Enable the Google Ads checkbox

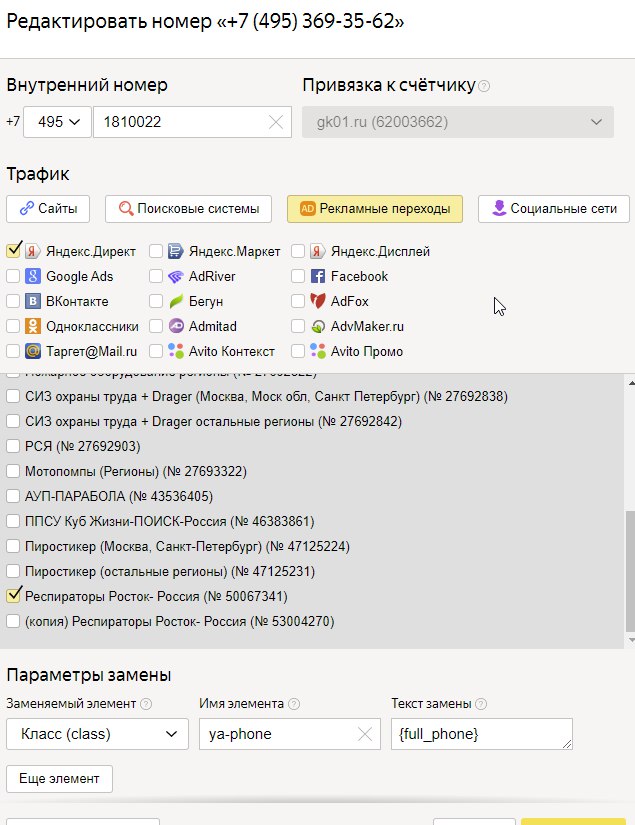13,276
